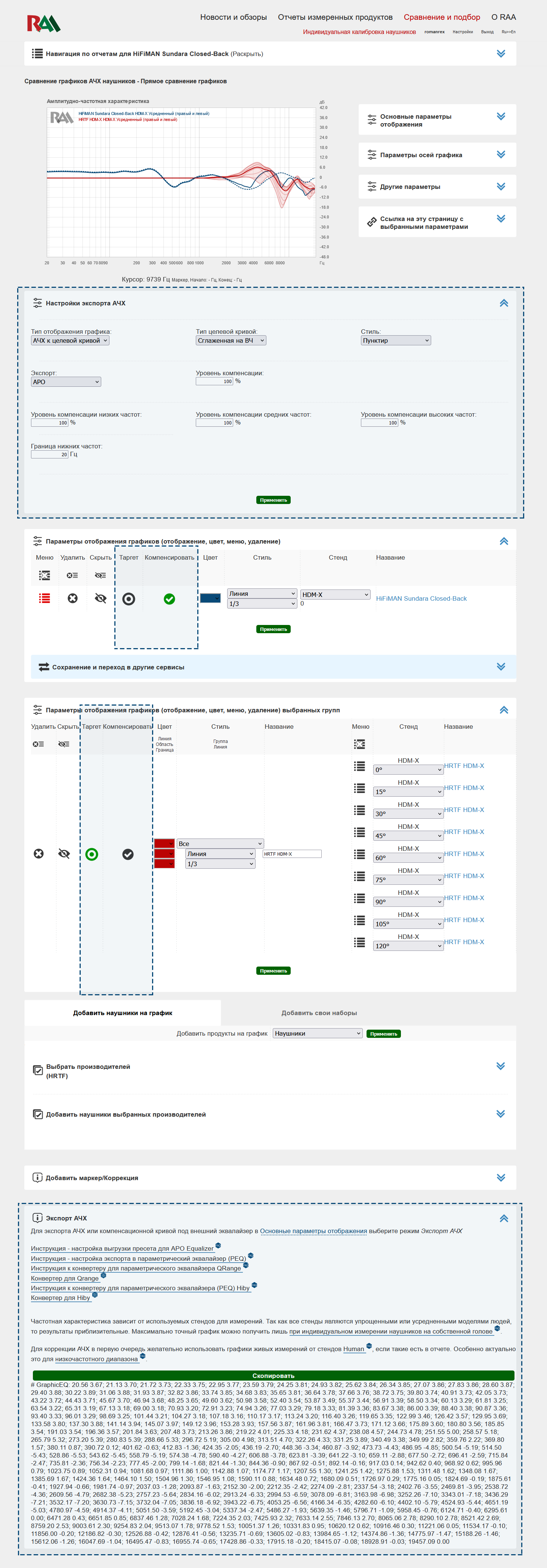The width and height of the screenshot is (547, 1568).
Task: Open blue color swatch for HiFiMAN Sundara
Action: pyautogui.click(x=210, y=598)
